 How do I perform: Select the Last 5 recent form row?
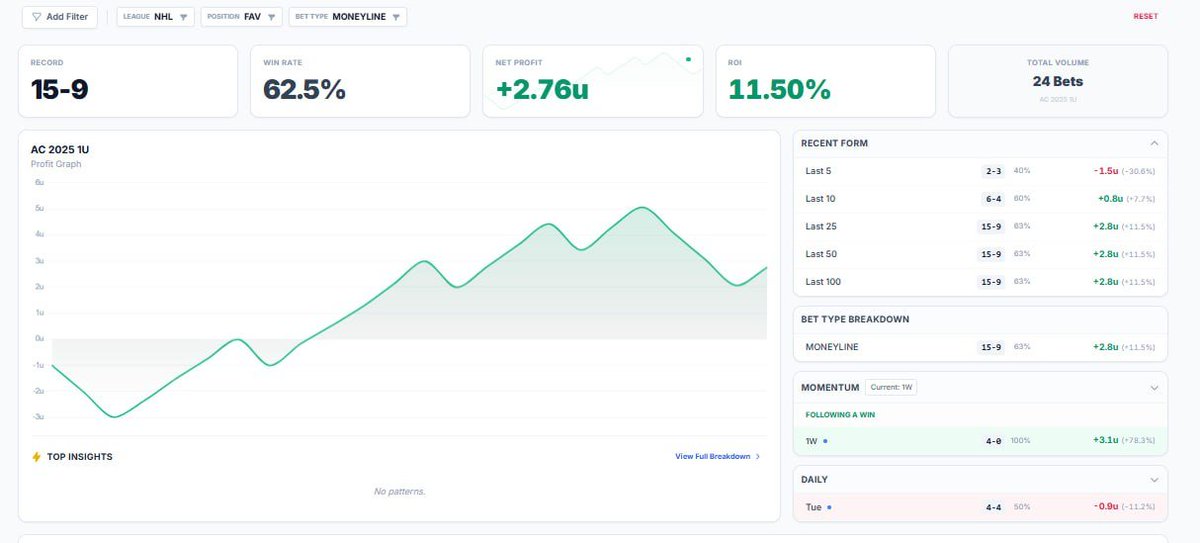980,171
